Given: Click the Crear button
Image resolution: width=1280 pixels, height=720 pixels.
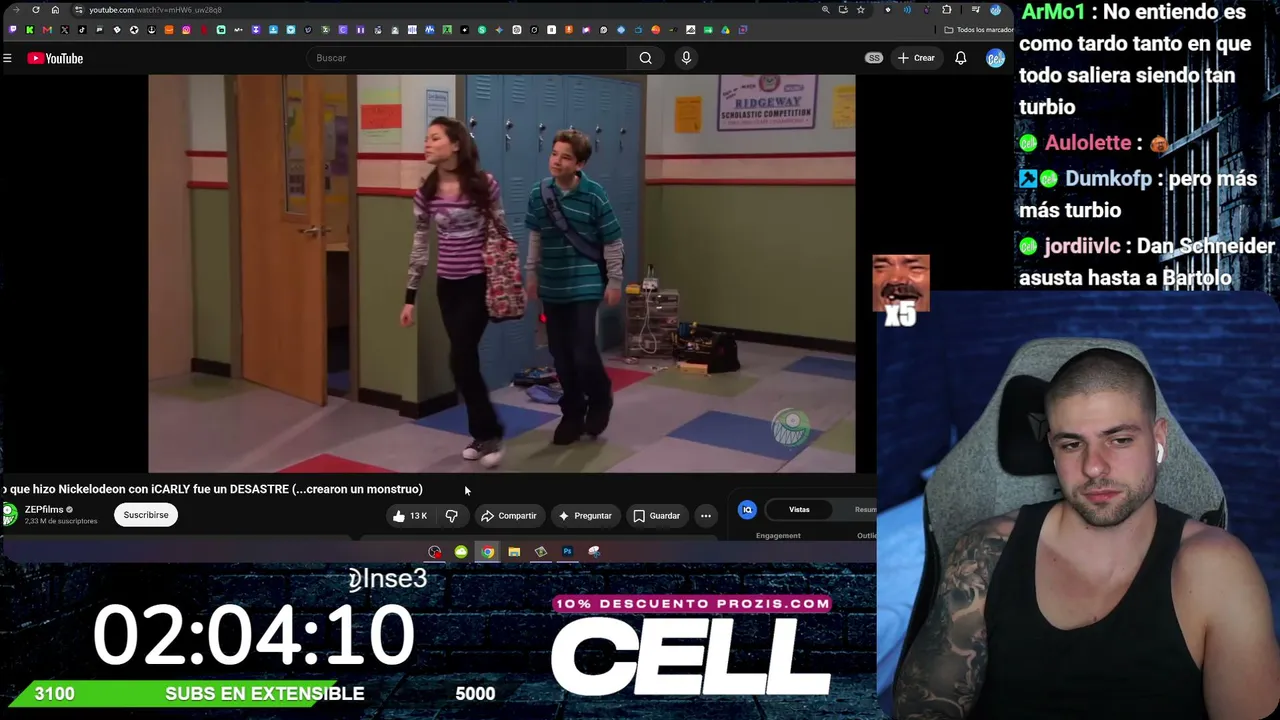Looking at the screenshot, I should (x=916, y=58).
